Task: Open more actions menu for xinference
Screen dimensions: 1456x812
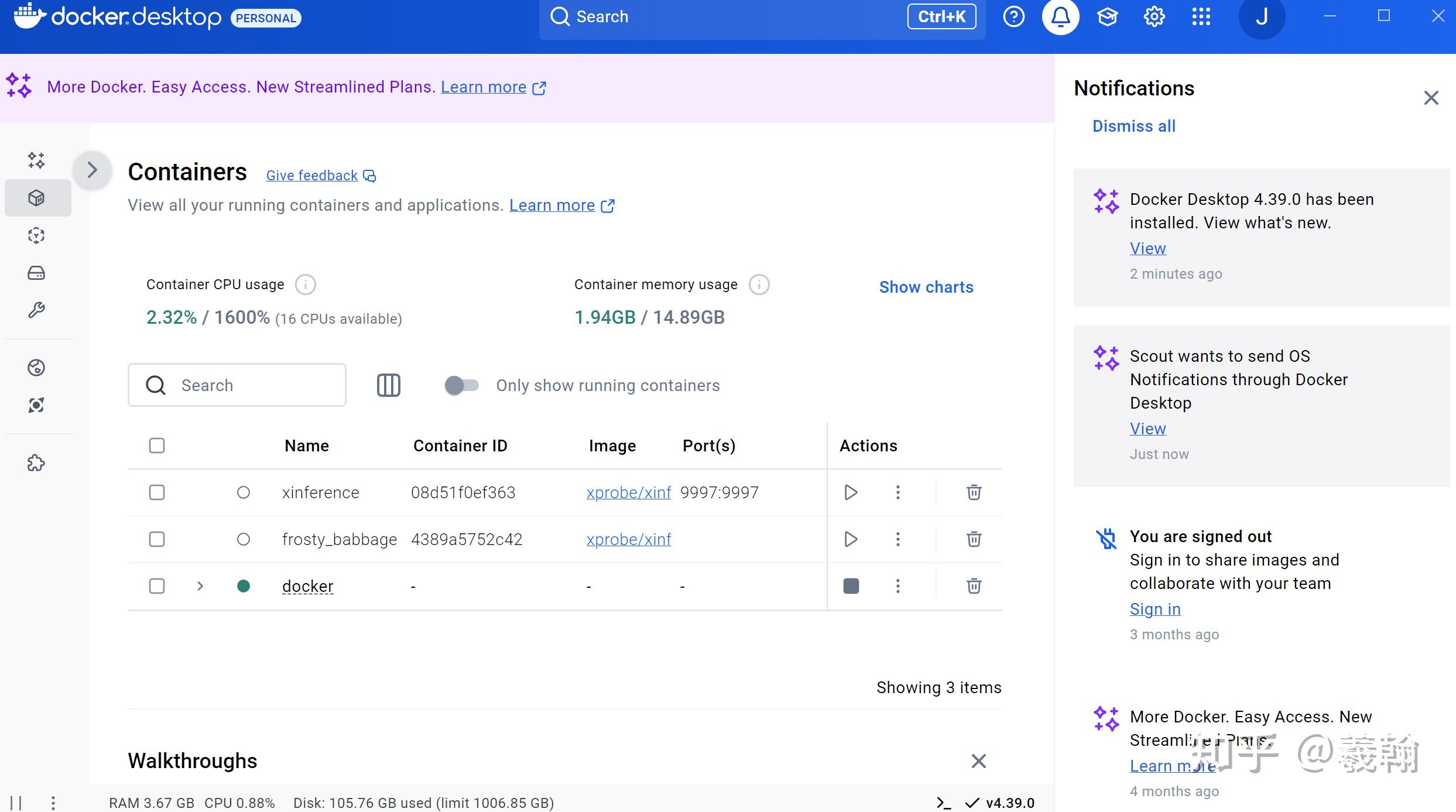Action: (897, 492)
